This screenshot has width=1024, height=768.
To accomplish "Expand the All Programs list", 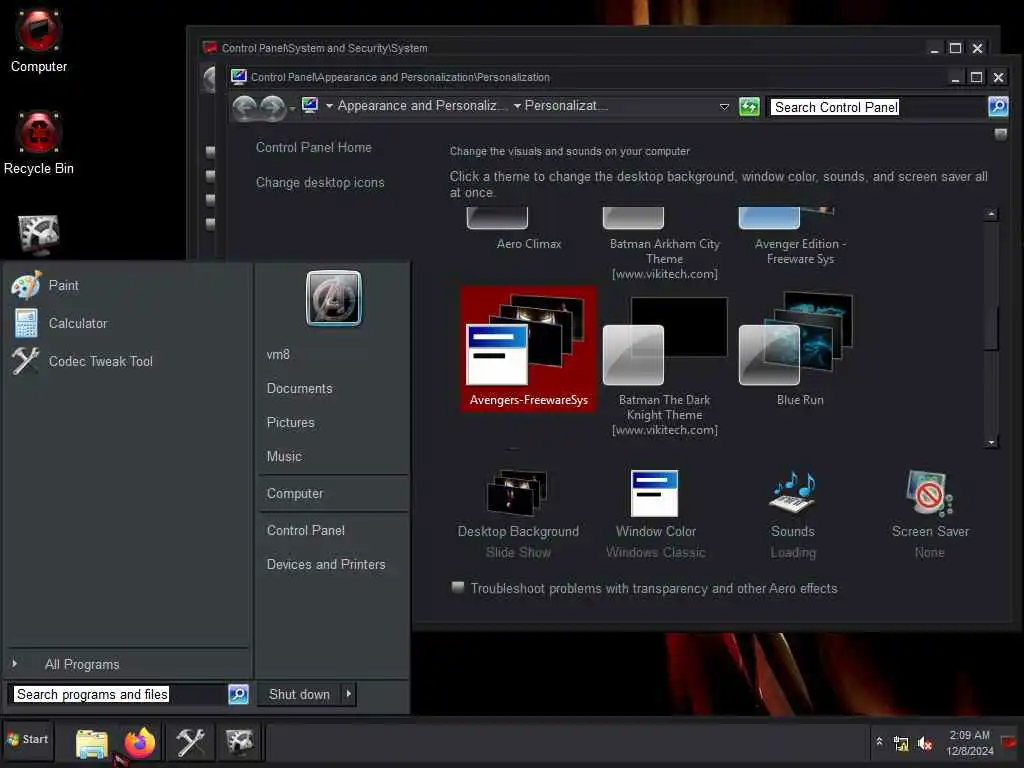I will click(x=82, y=664).
